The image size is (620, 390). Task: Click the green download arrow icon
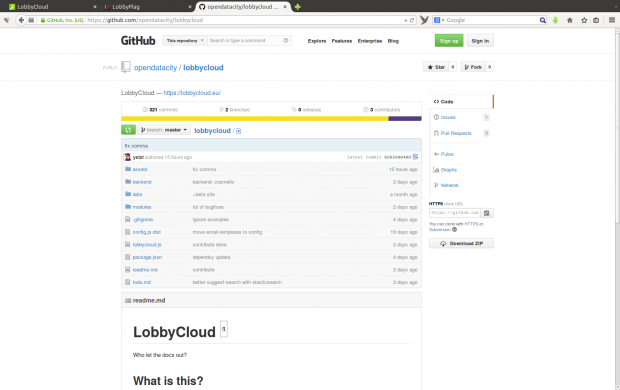point(555,20)
